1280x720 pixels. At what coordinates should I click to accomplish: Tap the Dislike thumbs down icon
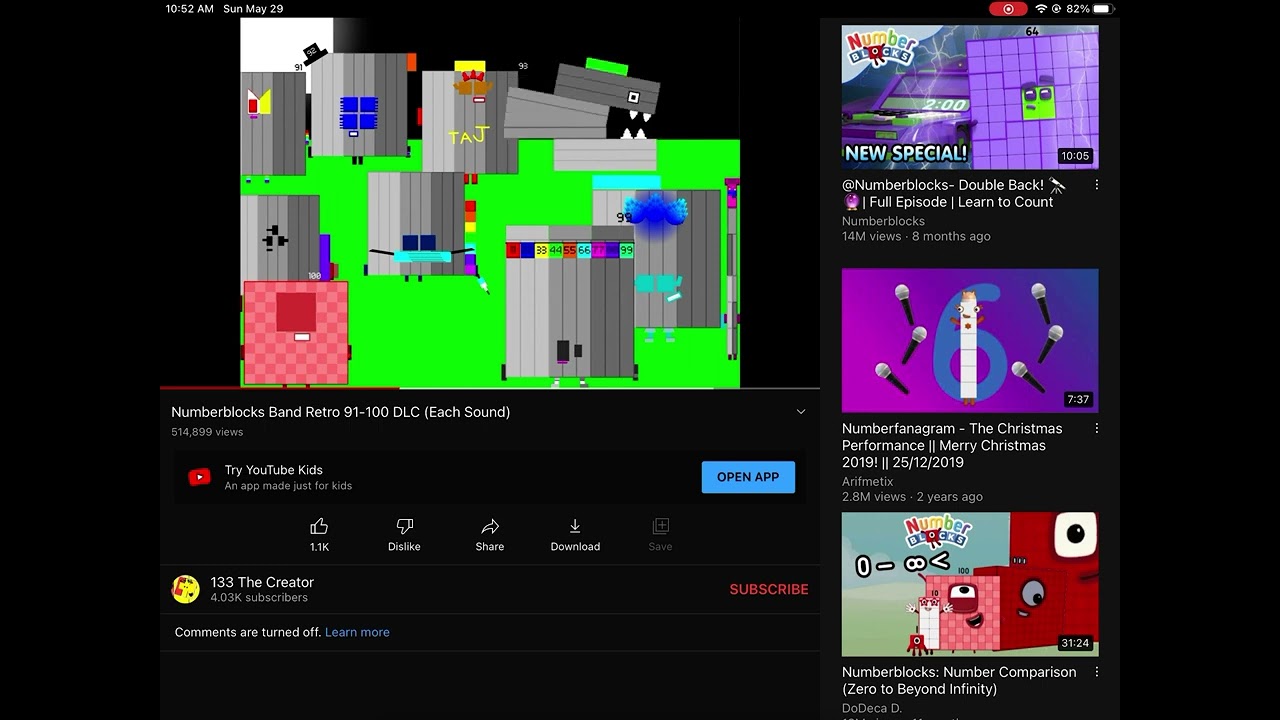point(404,526)
